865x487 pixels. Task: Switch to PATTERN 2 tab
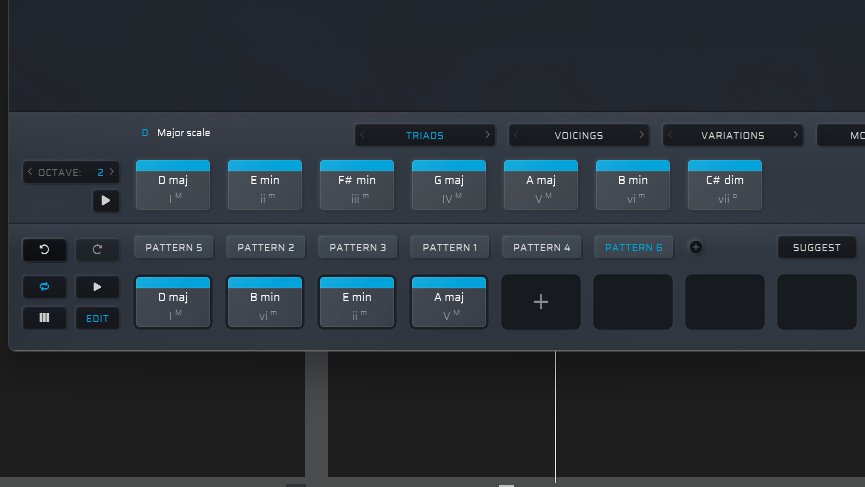(265, 248)
